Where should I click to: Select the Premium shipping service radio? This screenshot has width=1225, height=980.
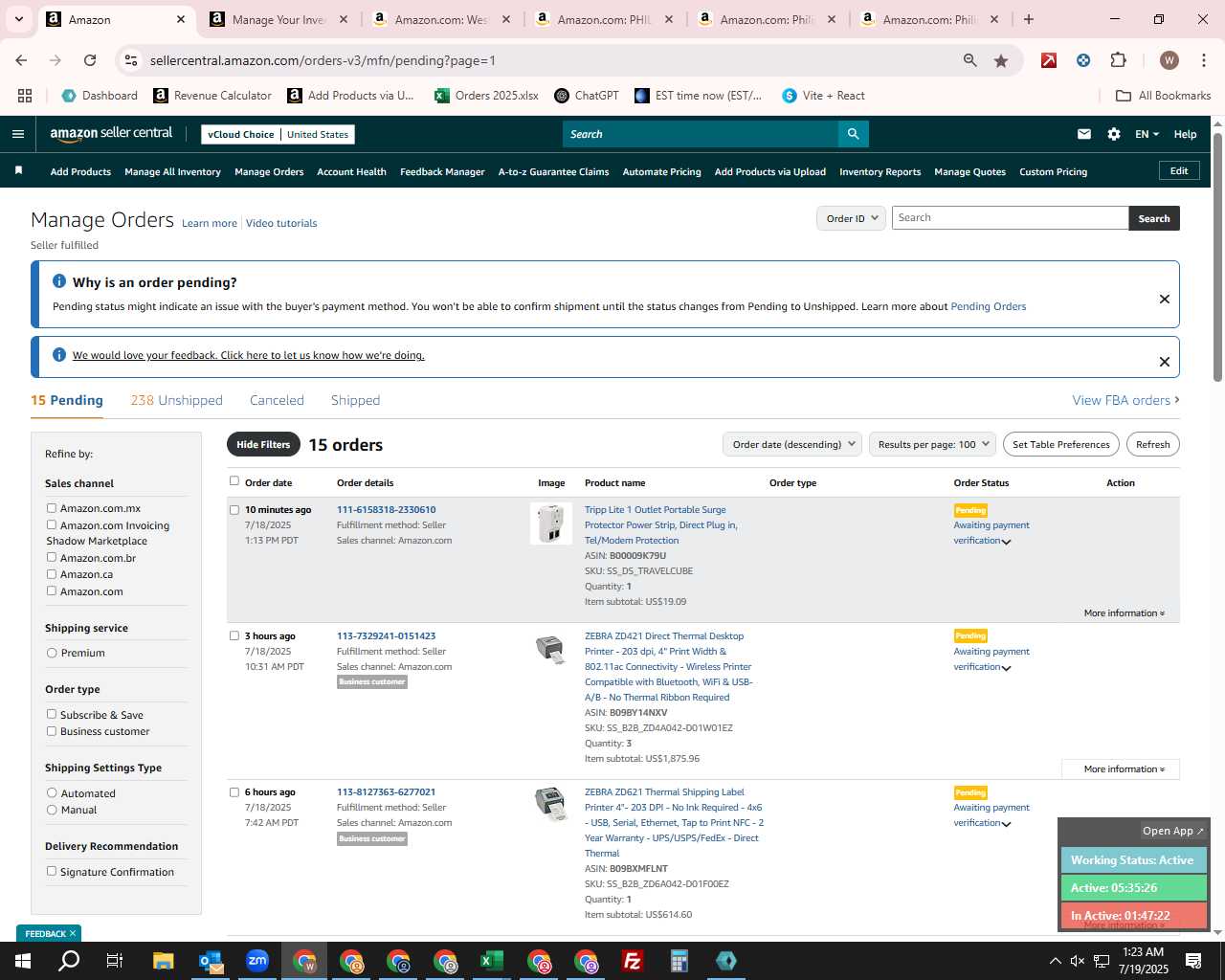(x=52, y=653)
